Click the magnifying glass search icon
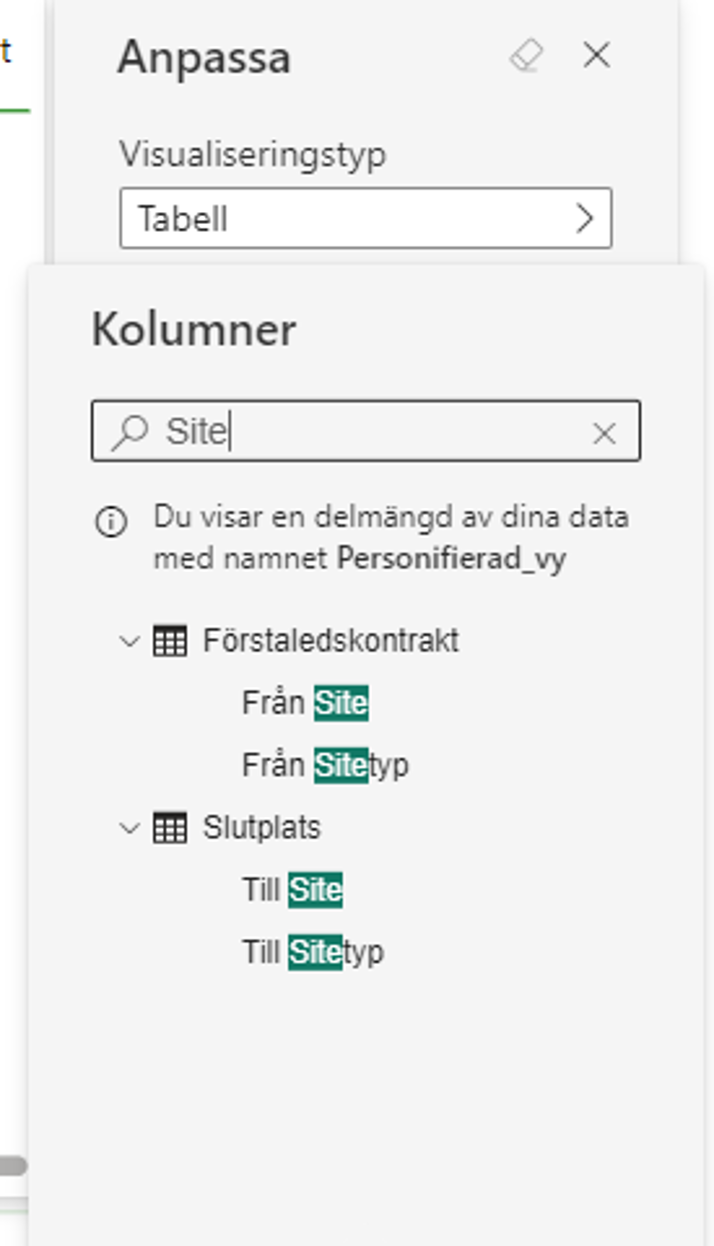Image resolution: width=714 pixels, height=1246 pixels. (x=130, y=432)
